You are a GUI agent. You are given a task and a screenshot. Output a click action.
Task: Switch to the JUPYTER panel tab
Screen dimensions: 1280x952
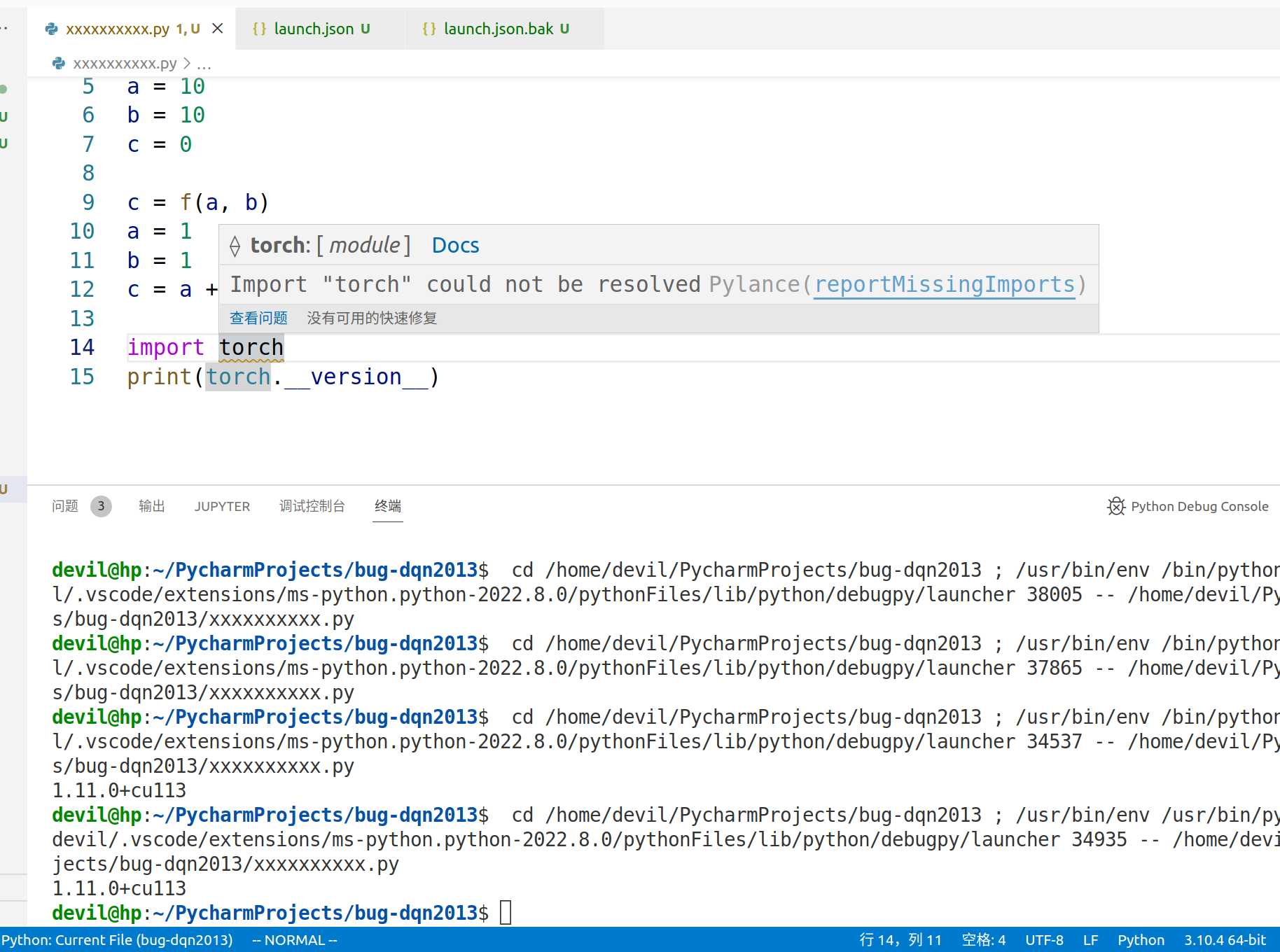222,506
